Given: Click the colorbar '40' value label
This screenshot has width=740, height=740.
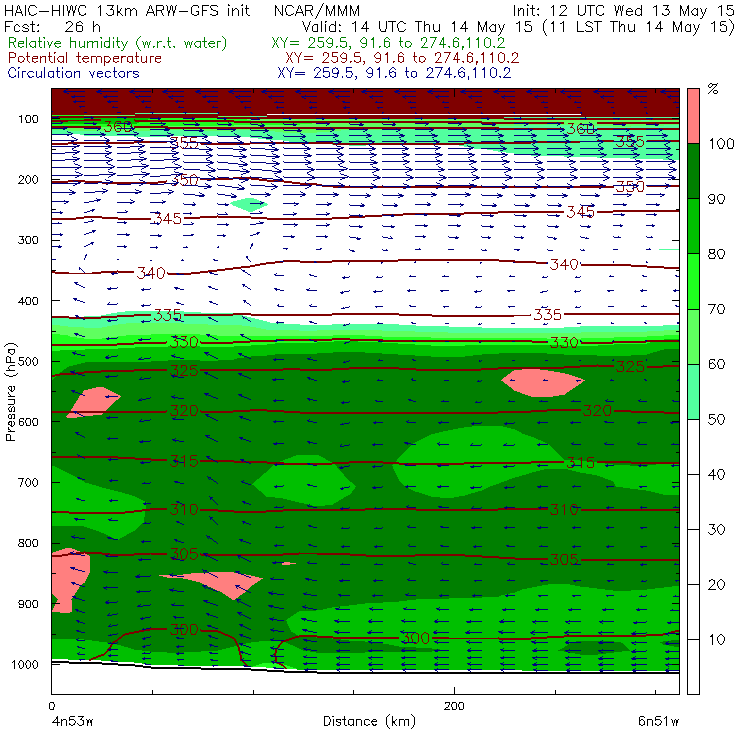Looking at the screenshot, I should click(716, 474).
